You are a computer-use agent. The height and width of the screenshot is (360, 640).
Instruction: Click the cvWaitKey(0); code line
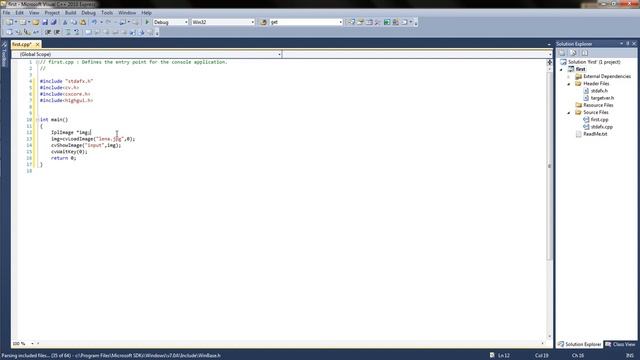tap(69, 151)
